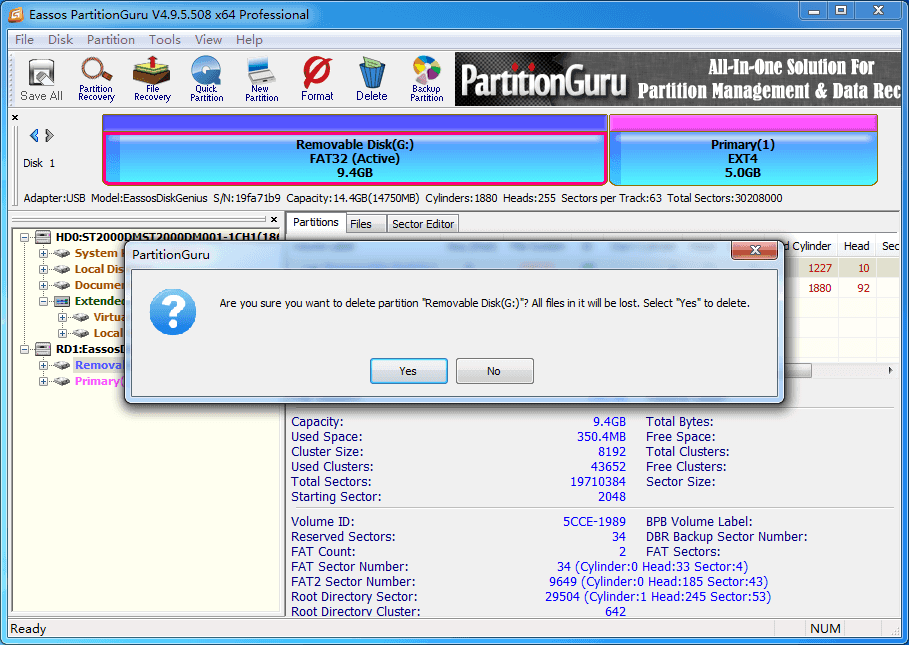The image size is (909, 645).
Task: Click cylinder value 1227 in table
Action: click(x=820, y=268)
